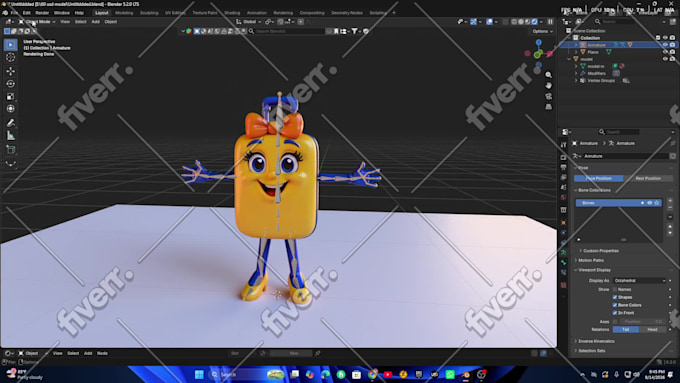This screenshot has height=383, width=680.
Task: Select the Cursor tool
Action: click(x=11, y=57)
